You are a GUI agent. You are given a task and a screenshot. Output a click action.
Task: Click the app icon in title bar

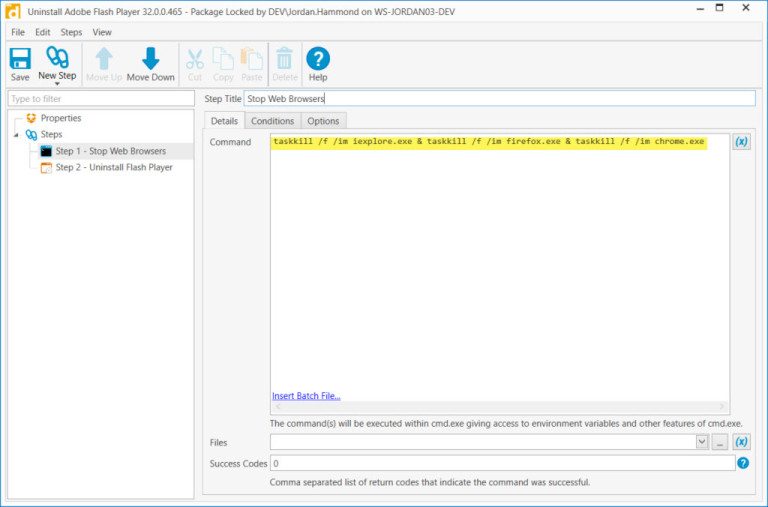(13, 11)
